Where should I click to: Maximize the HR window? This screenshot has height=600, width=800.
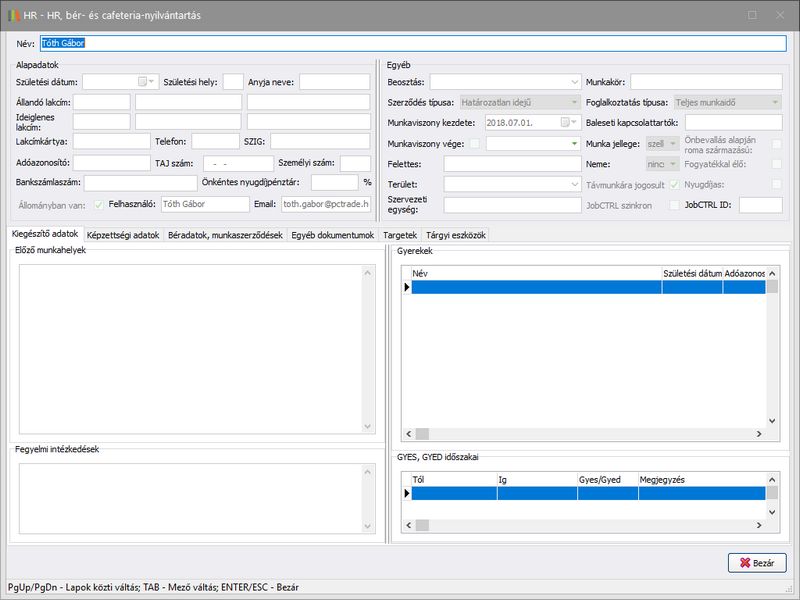752,15
